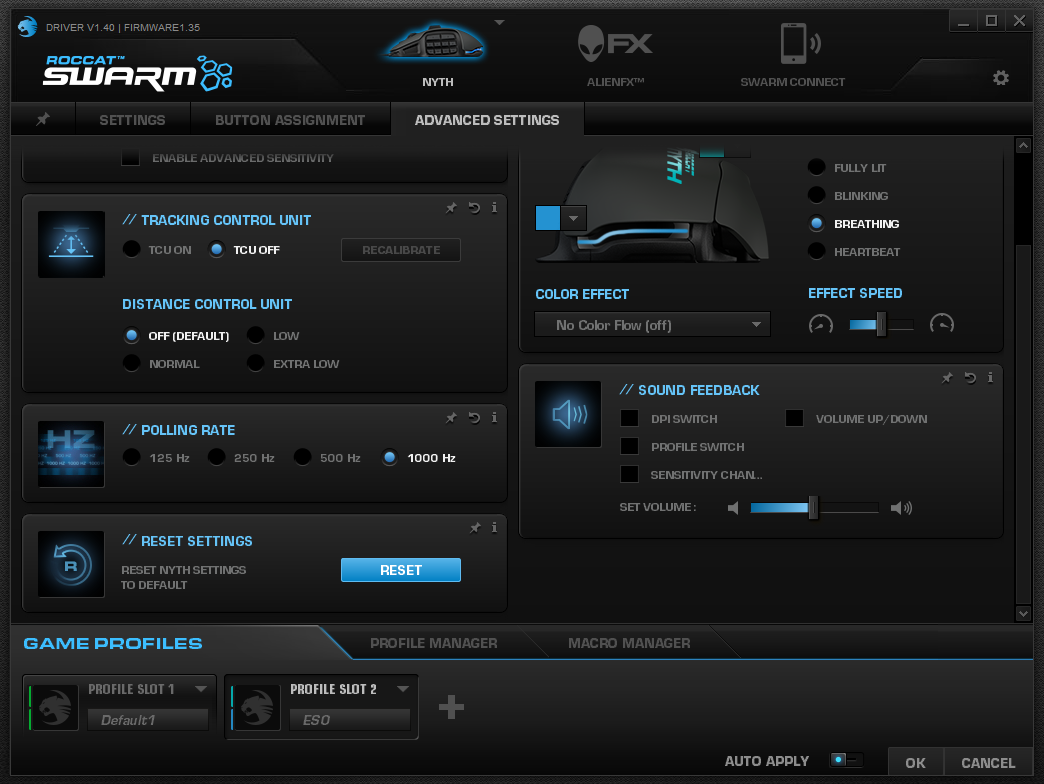Open Swarm settings gear icon
The height and width of the screenshot is (784, 1044).
tap(1000, 78)
